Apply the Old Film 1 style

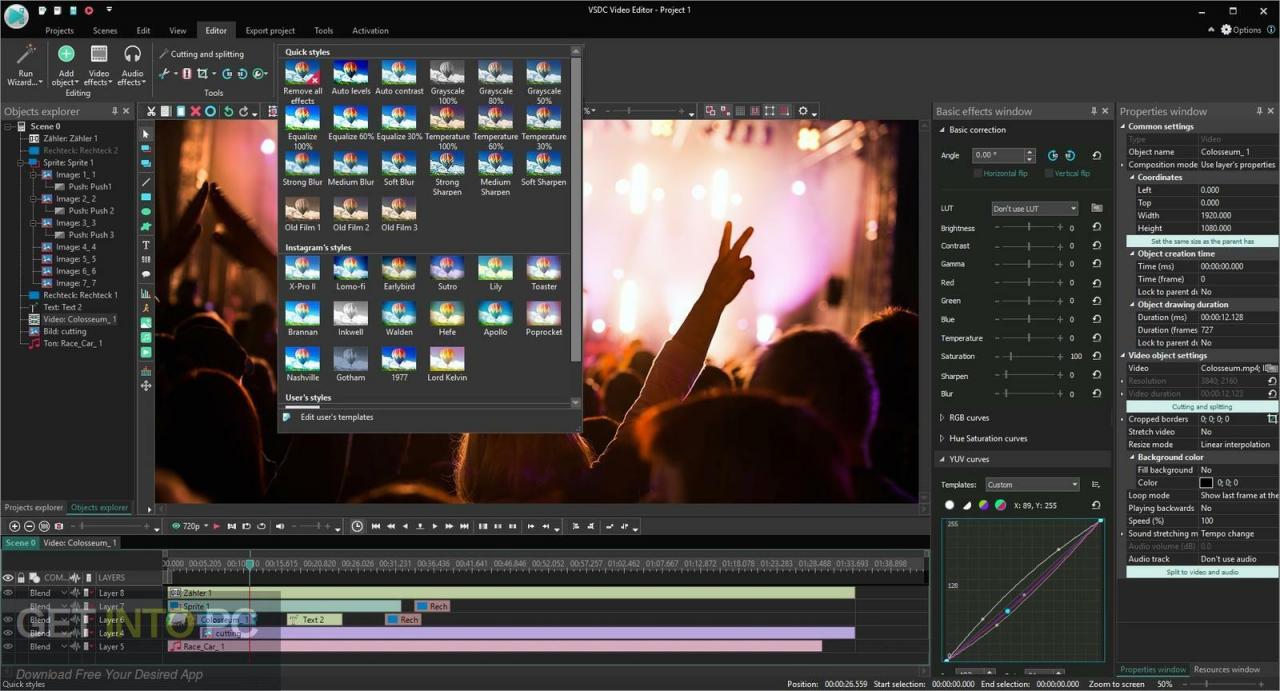[x=302, y=214]
